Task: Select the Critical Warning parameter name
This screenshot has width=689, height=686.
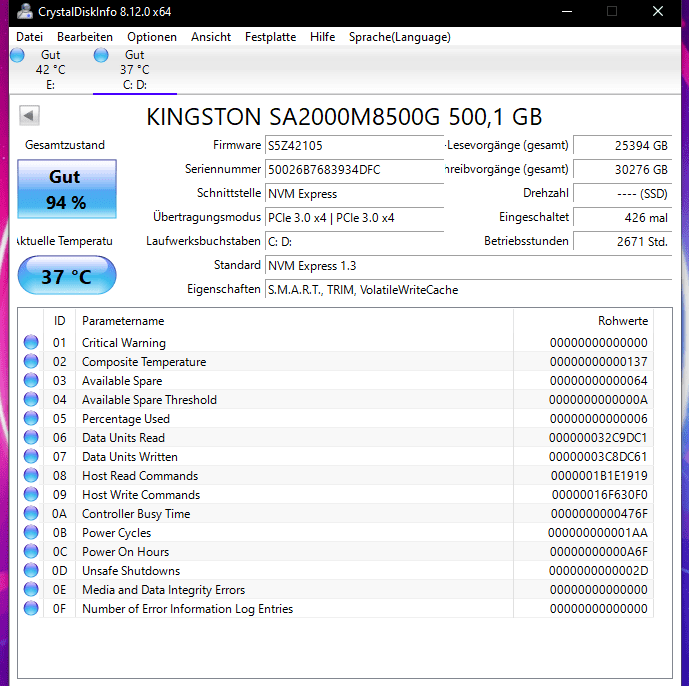Action: tap(124, 343)
